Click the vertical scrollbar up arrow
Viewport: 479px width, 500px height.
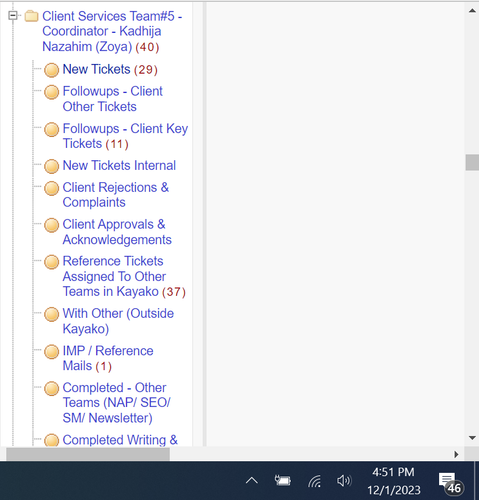(x=472, y=11)
